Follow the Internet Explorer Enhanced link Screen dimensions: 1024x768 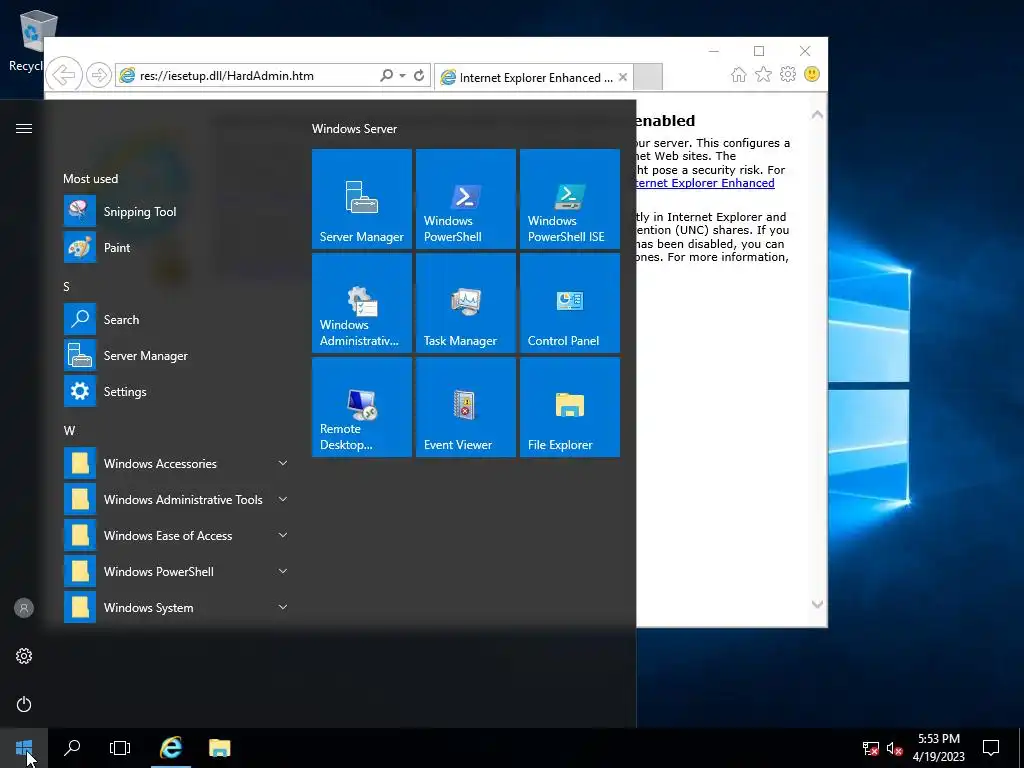pos(705,183)
